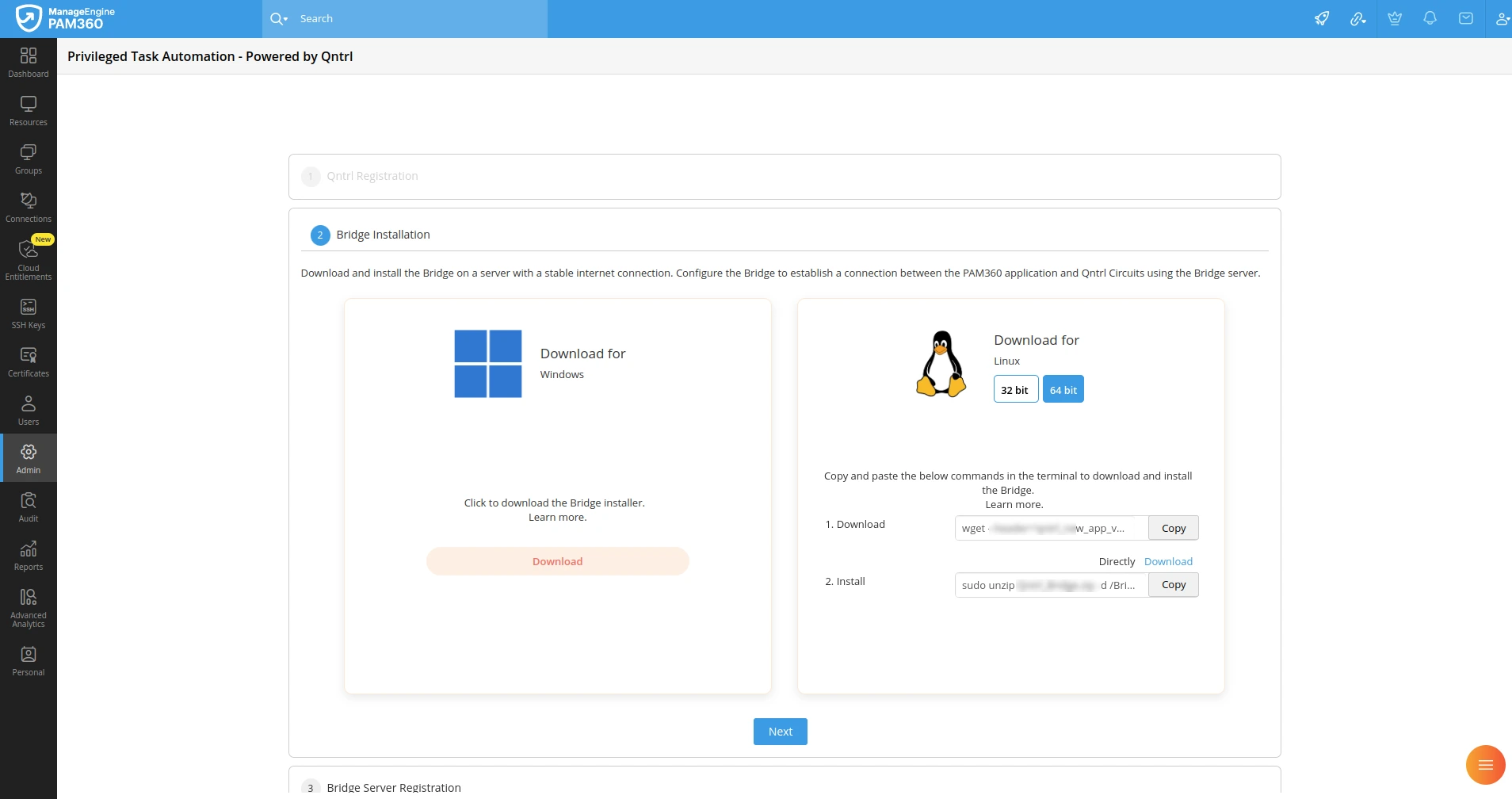
Task: Open the Connections section
Action: pyautogui.click(x=28, y=206)
